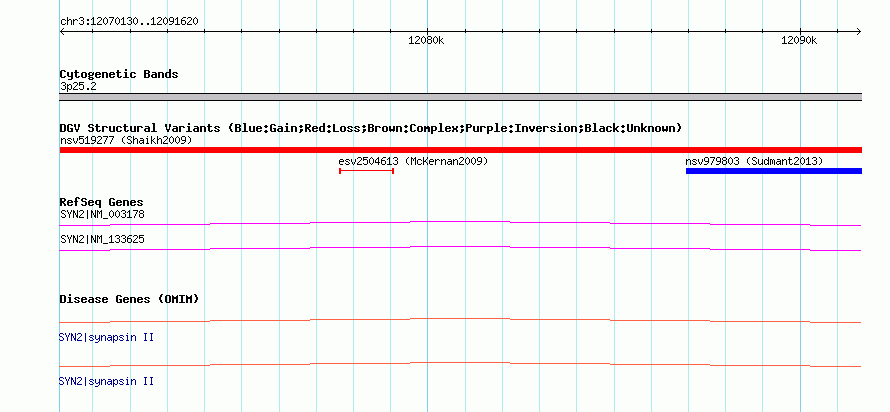Viewport: 890px width, 412px height.
Task: Click the RefSeq Genes track title
Action: point(102,202)
